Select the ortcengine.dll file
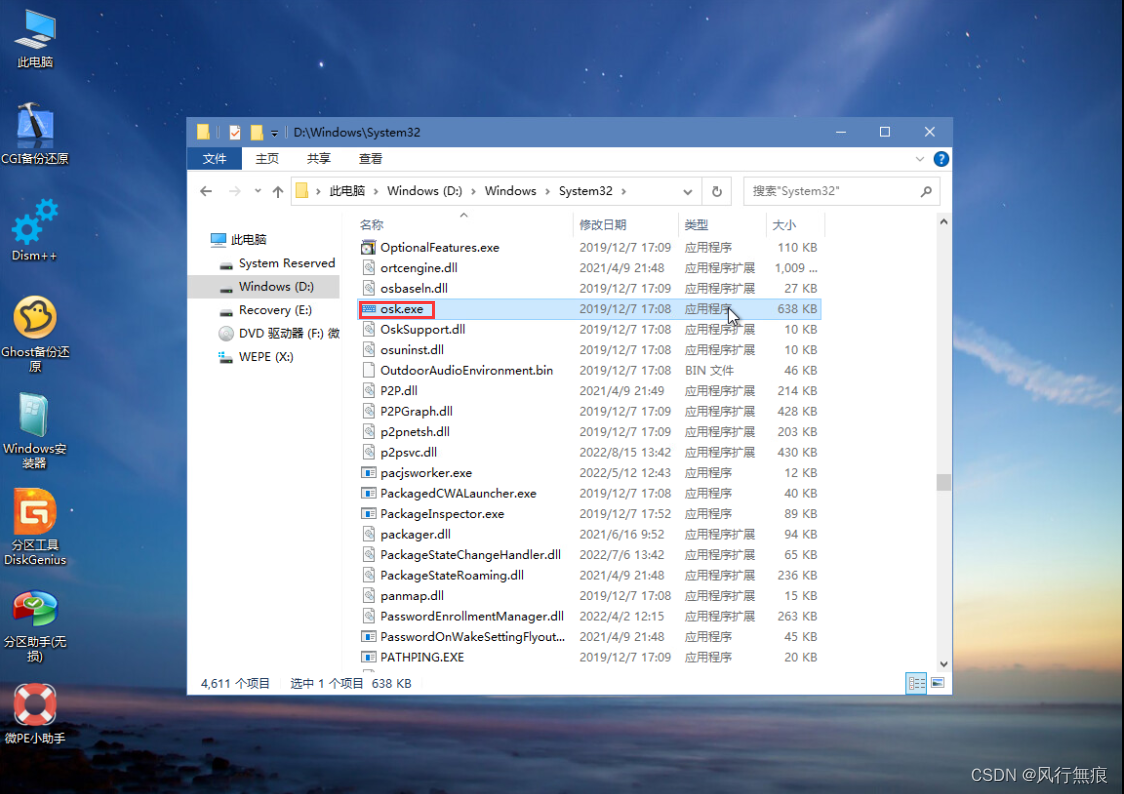 (419, 268)
